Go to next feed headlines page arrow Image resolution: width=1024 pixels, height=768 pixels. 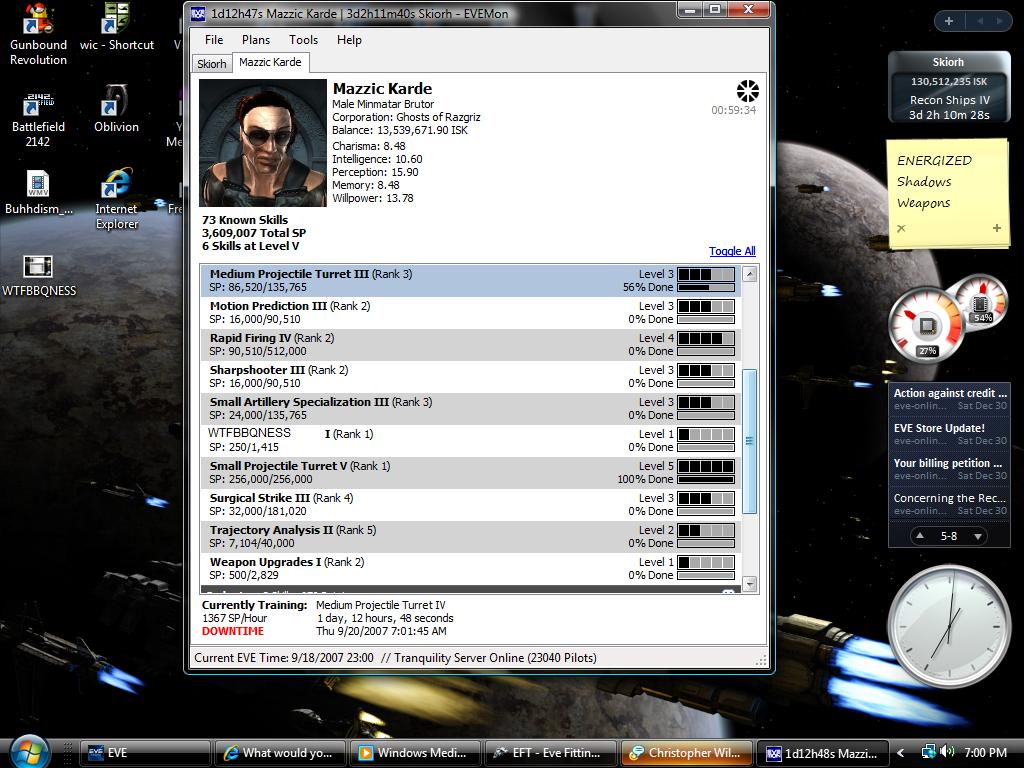pyautogui.click(x=978, y=537)
